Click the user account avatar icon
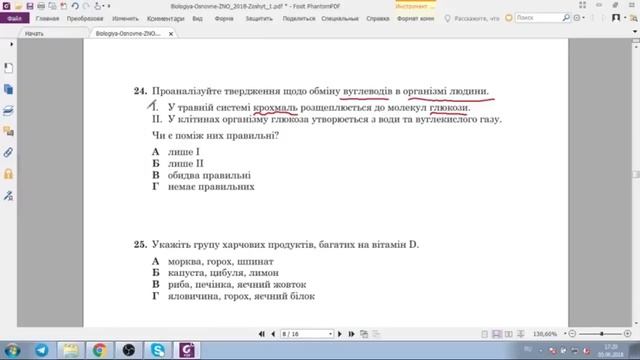 [616, 18]
